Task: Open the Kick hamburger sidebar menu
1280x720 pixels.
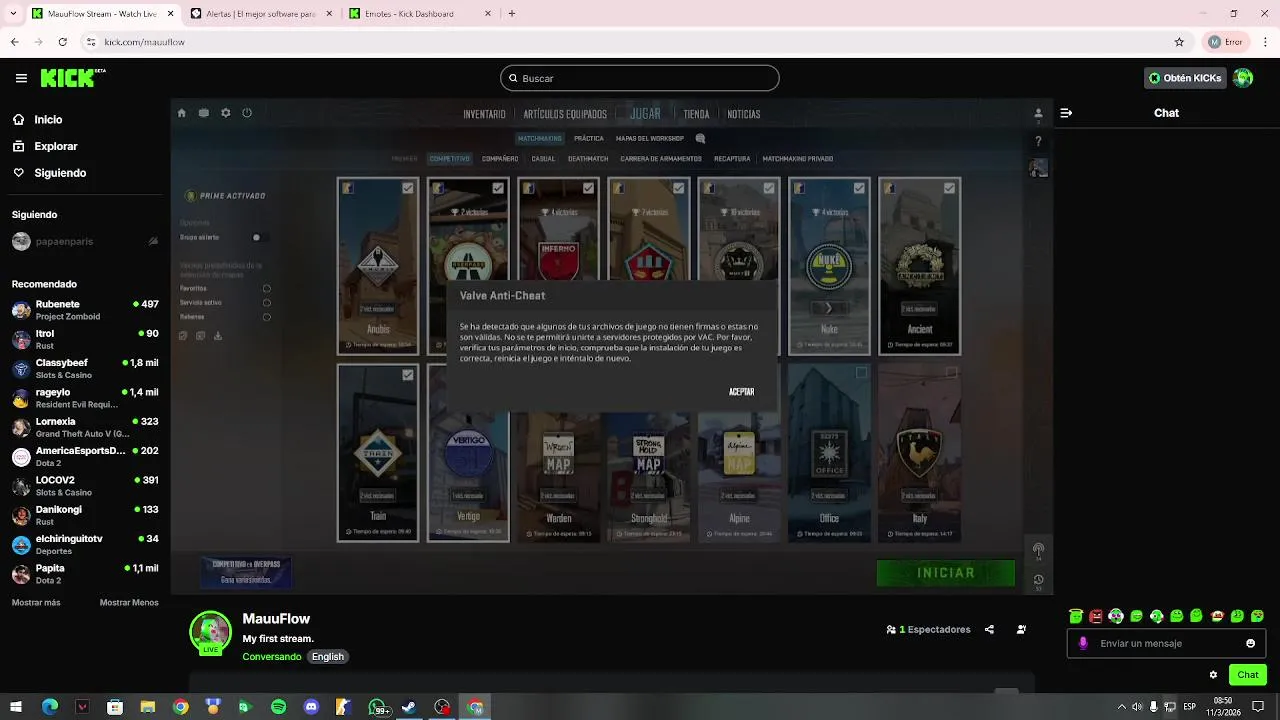Action: tap(21, 78)
